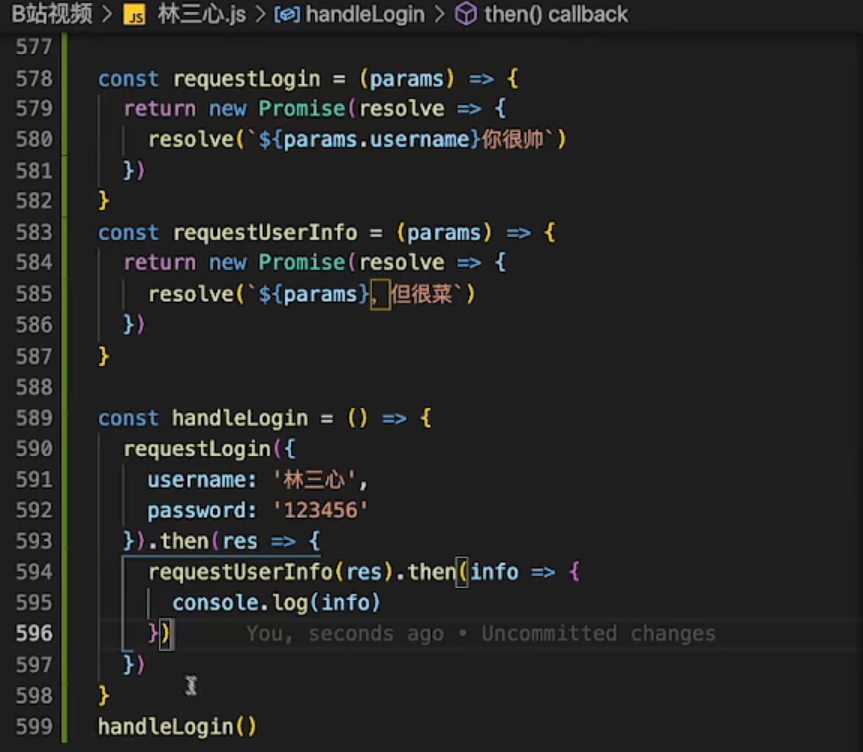Image resolution: width=863 pixels, height=752 pixels.
Task: Click the JS file icon in breadcrumb
Action: pyautogui.click(x=134, y=15)
